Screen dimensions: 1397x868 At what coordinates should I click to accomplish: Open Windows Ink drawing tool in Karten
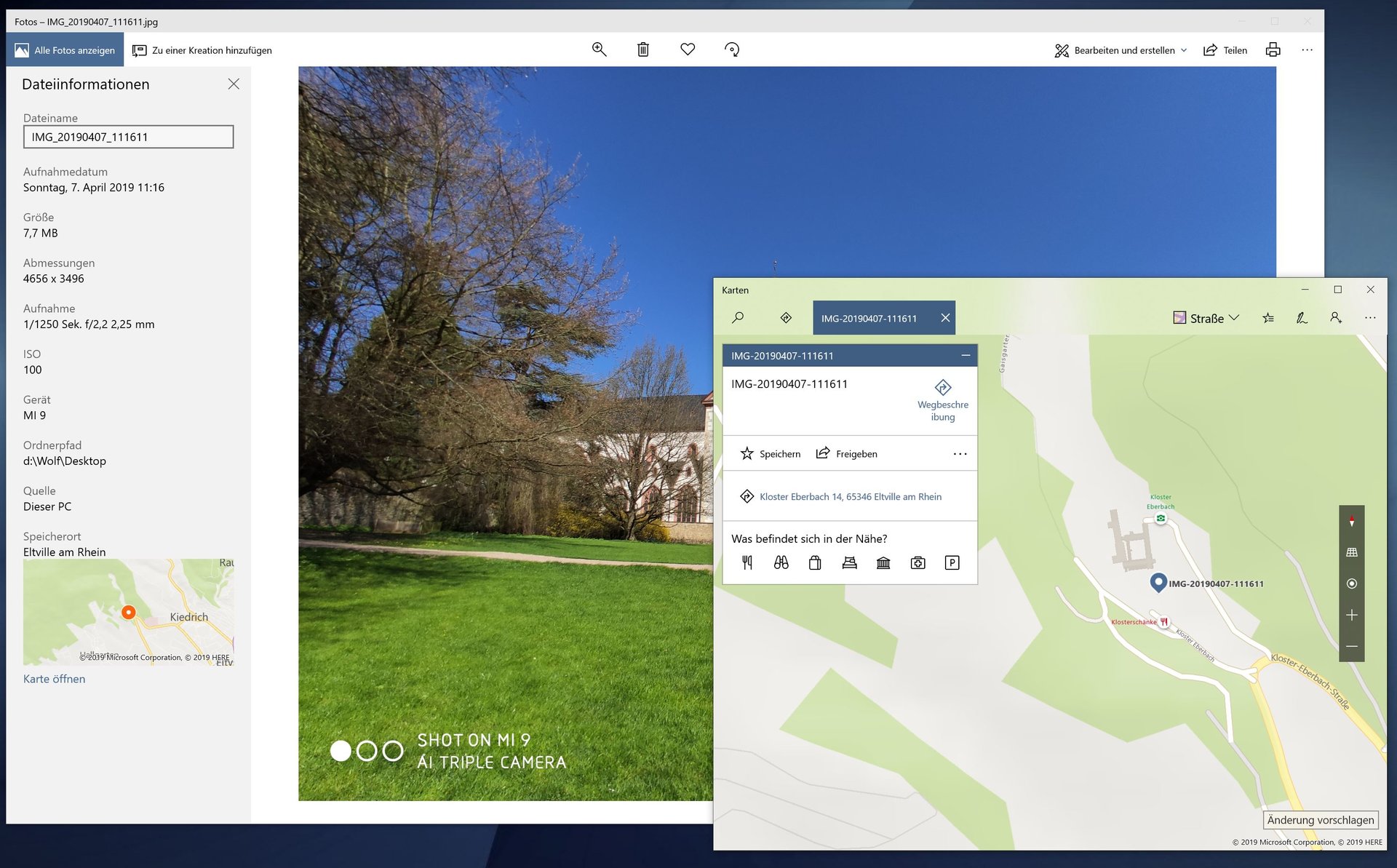(x=1302, y=318)
